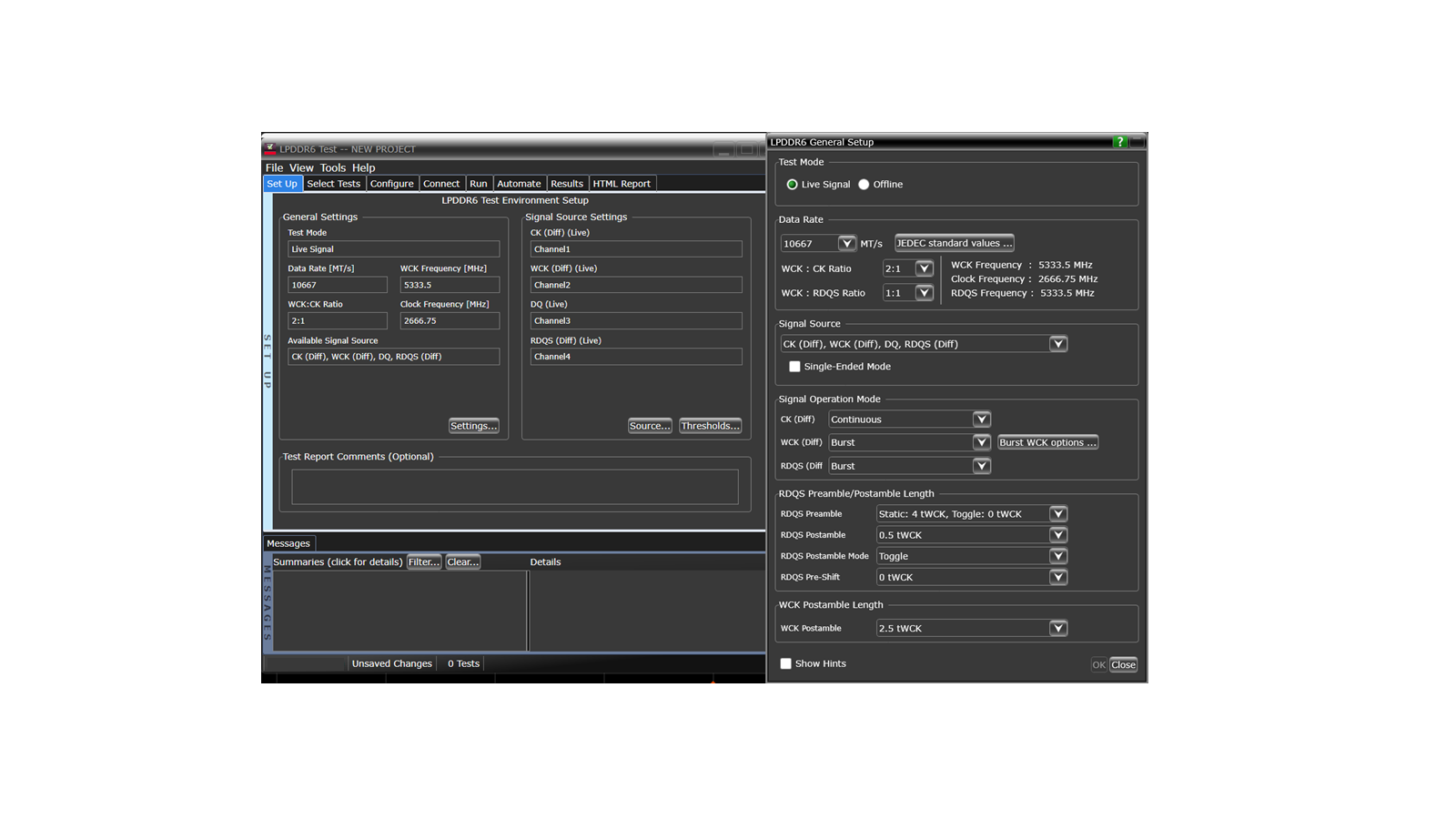The height and width of the screenshot is (819, 1456).
Task: Click the LPDDR6 Test application icon in titlebar
Action: pos(268,148)
